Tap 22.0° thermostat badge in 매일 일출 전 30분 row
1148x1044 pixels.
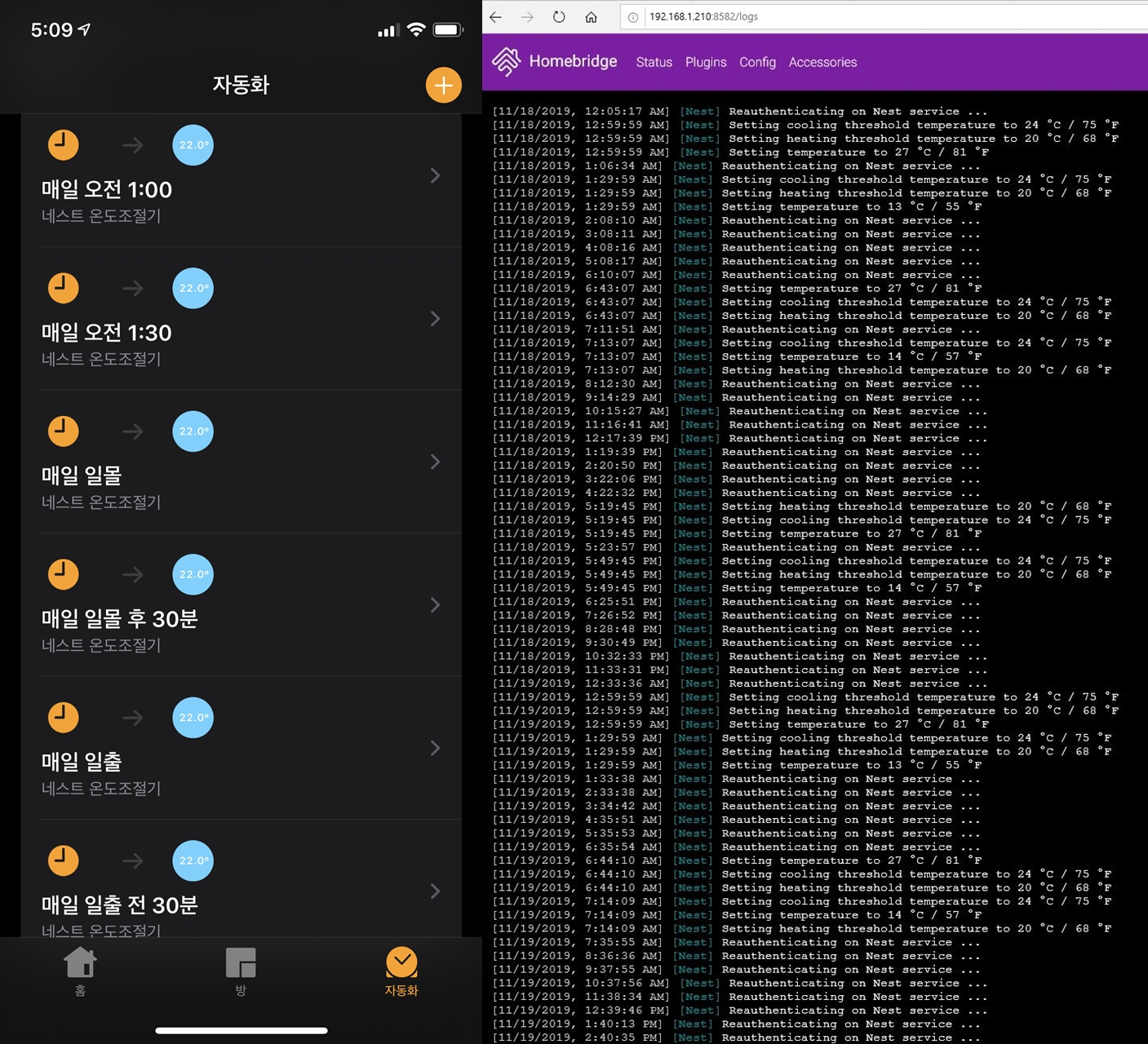click(193, 860)
